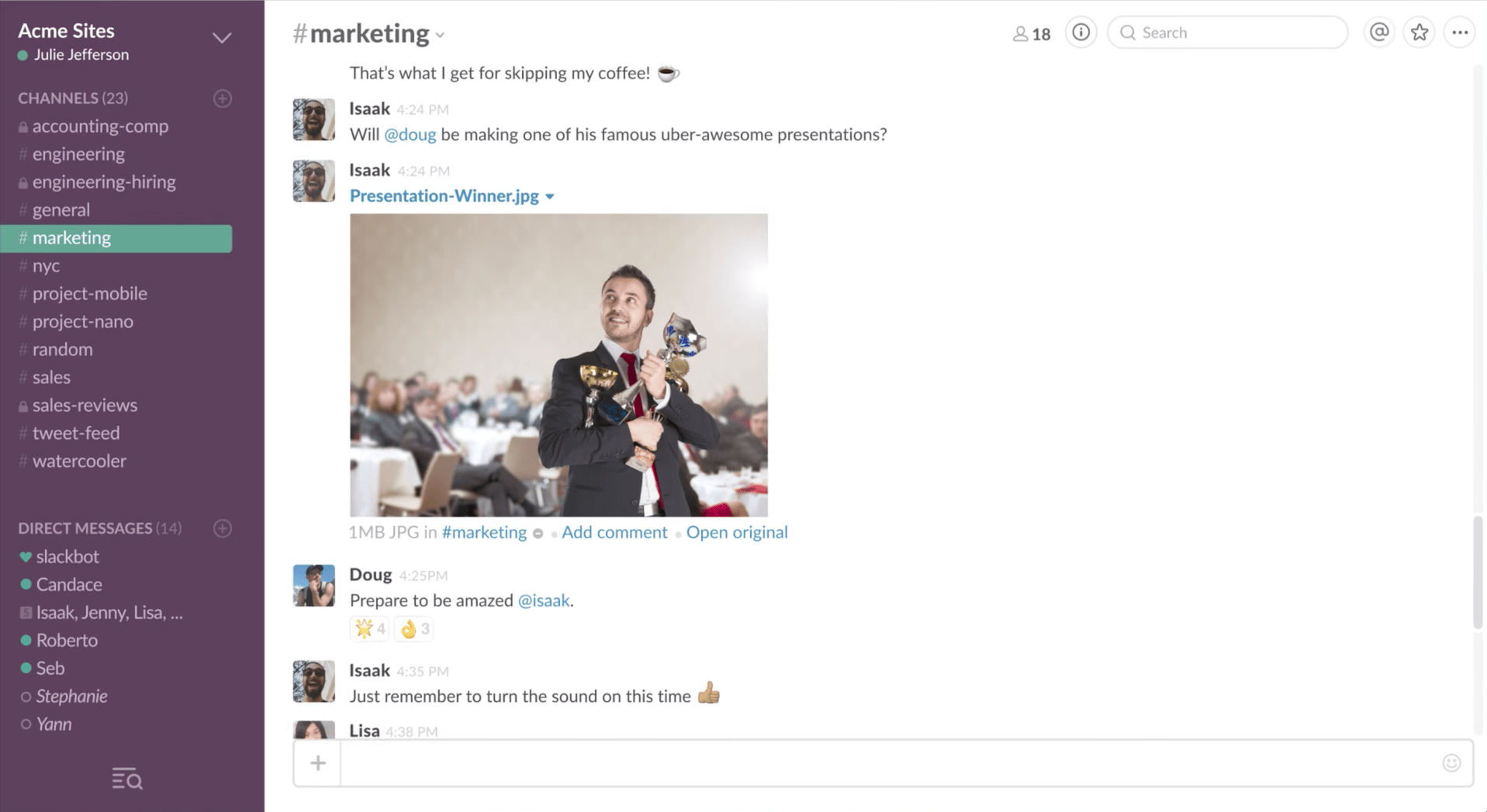Expand the Presentation-Winner.jpg file menu
Viewport: 1487px width, 812px height.
[550, 196]
